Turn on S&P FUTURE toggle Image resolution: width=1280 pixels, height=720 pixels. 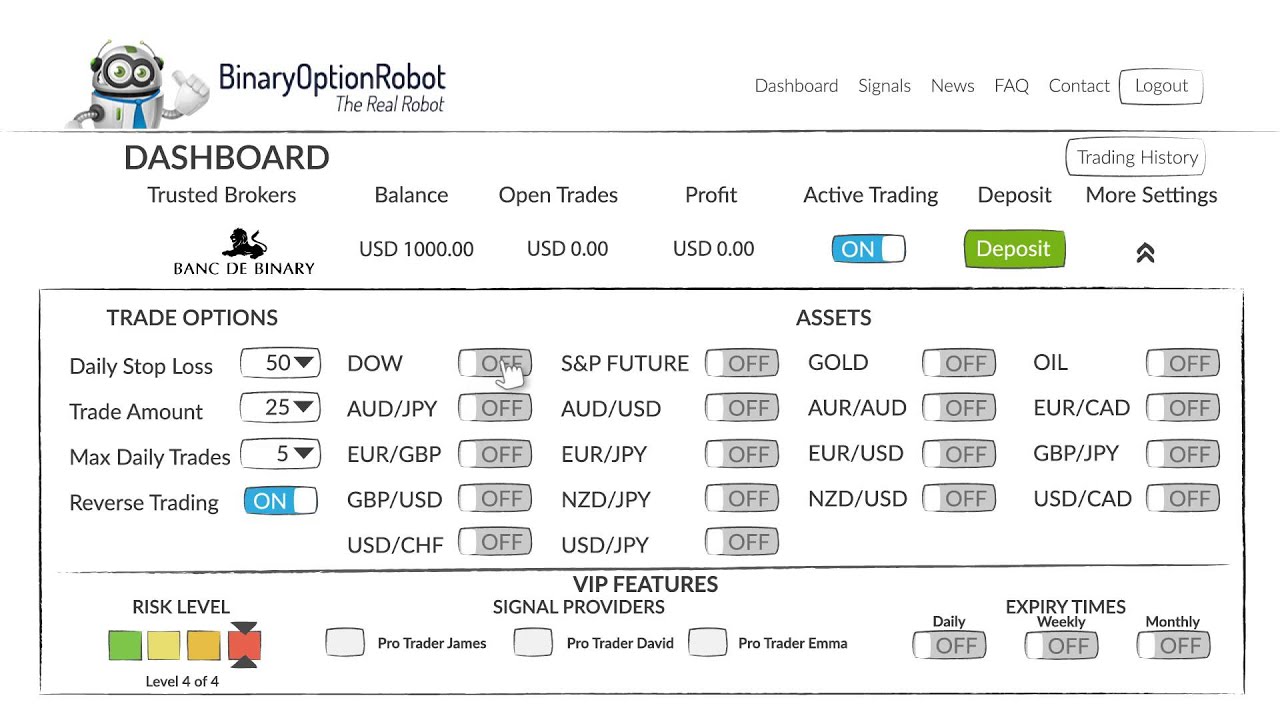point(741,364)
